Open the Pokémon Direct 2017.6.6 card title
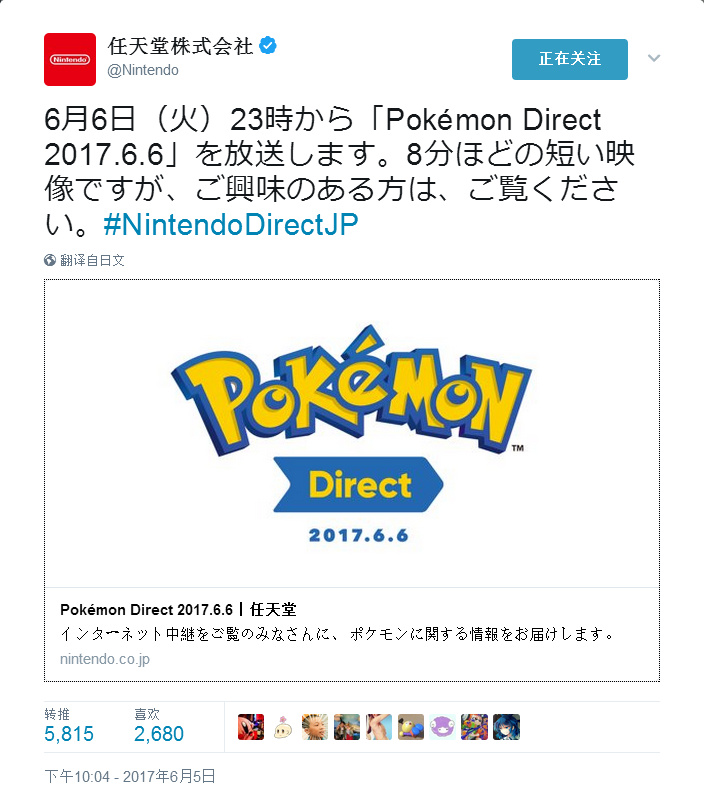This screenshot has height=800, width=704. coord(178,610)
